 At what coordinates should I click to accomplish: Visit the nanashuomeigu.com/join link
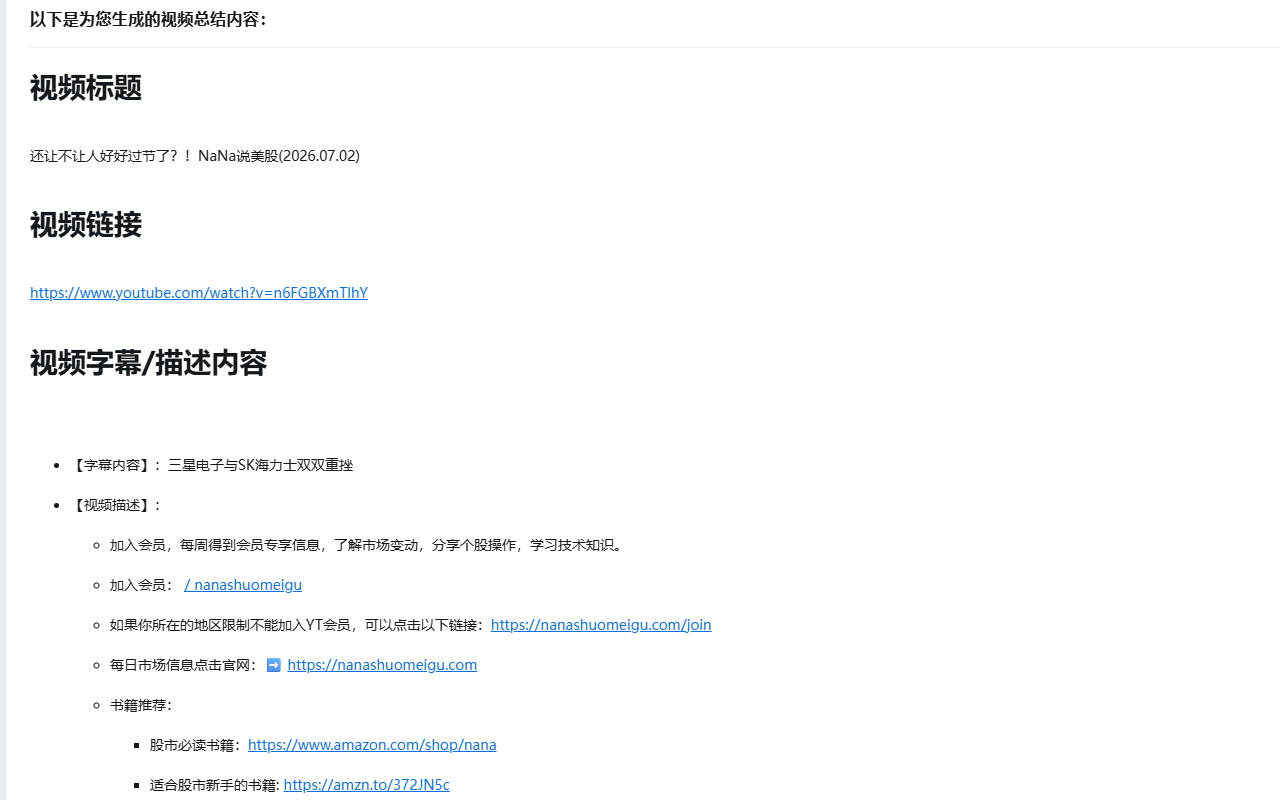tap(601, 625)
